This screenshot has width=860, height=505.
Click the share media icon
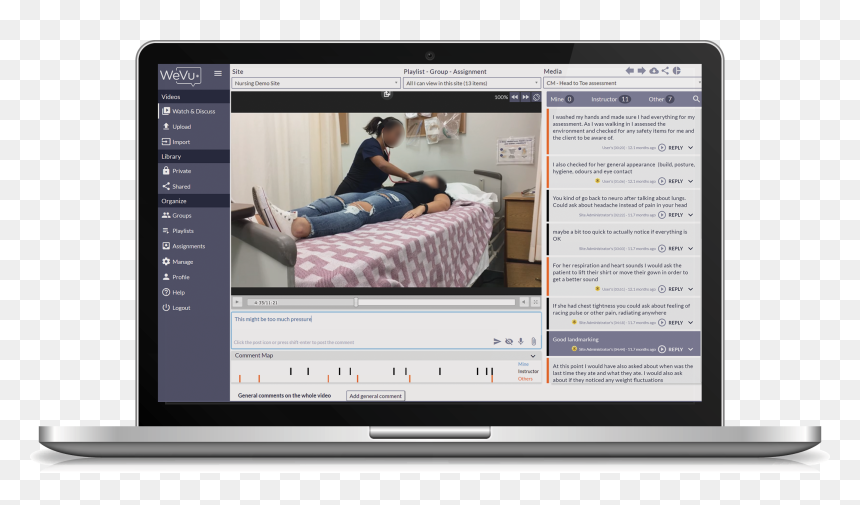tap(665, 71)
